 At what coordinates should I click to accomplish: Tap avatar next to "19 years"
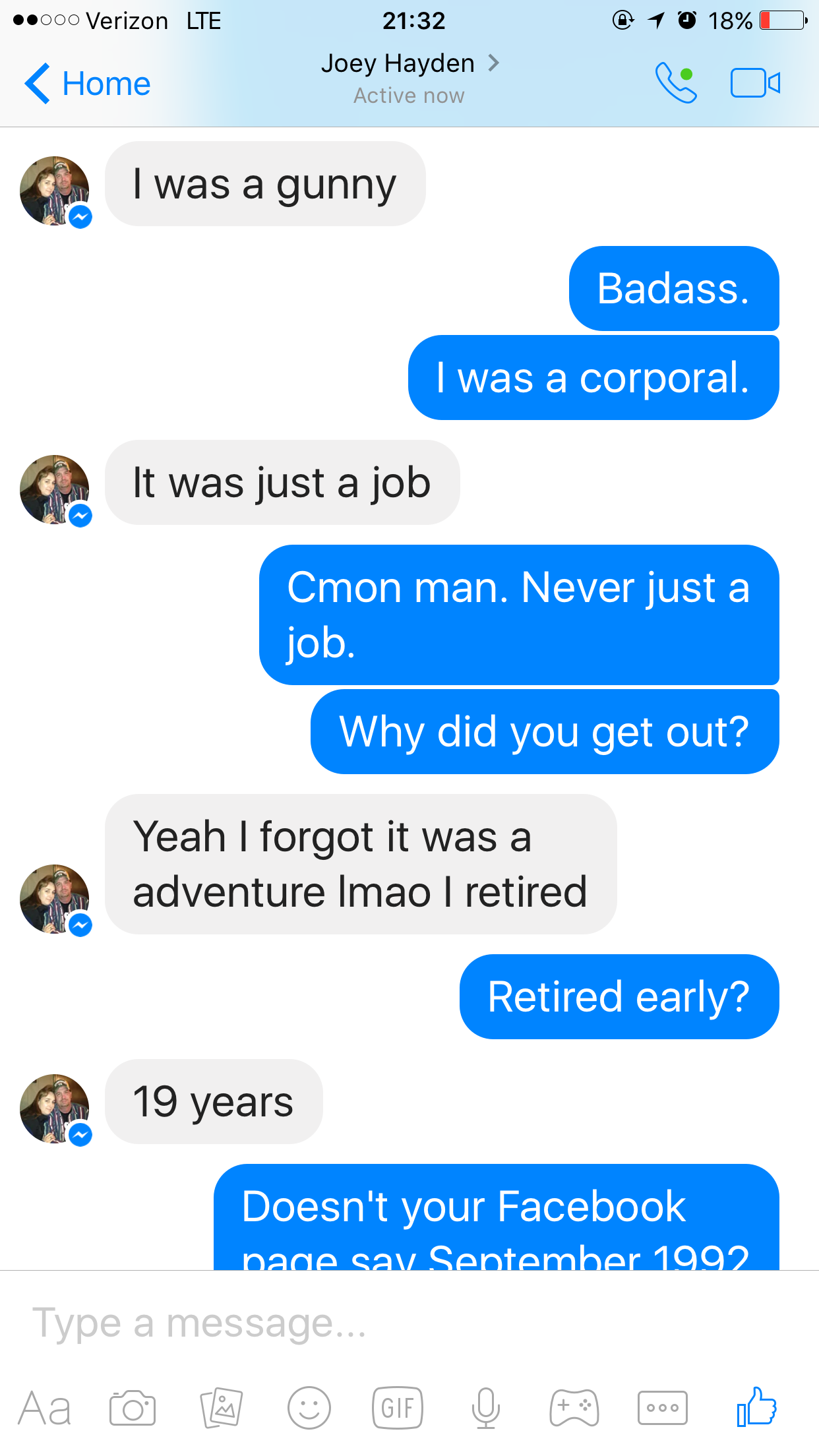(55, 1108)
